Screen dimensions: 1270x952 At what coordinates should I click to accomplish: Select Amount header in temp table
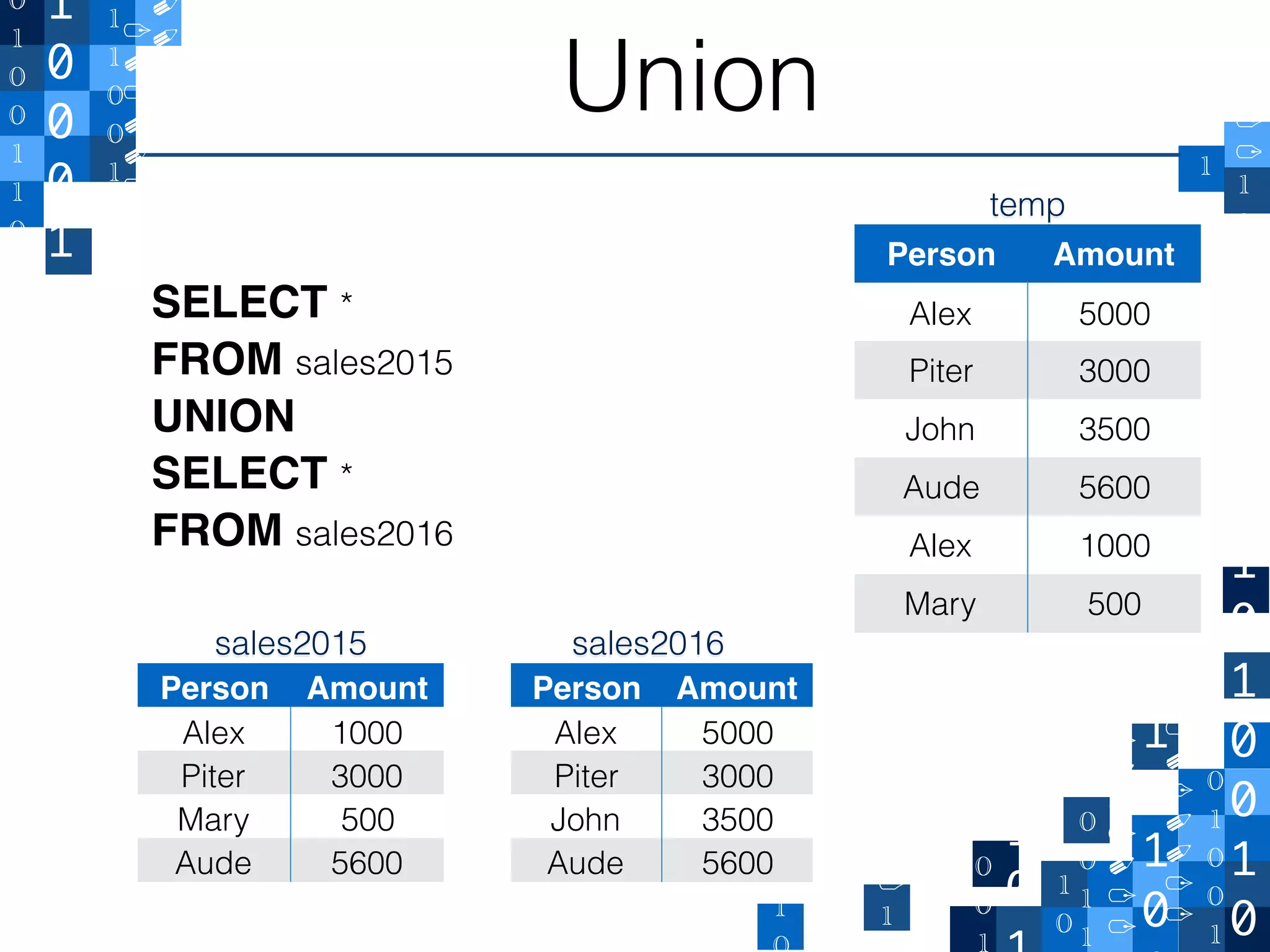(x=1114, y=254)
